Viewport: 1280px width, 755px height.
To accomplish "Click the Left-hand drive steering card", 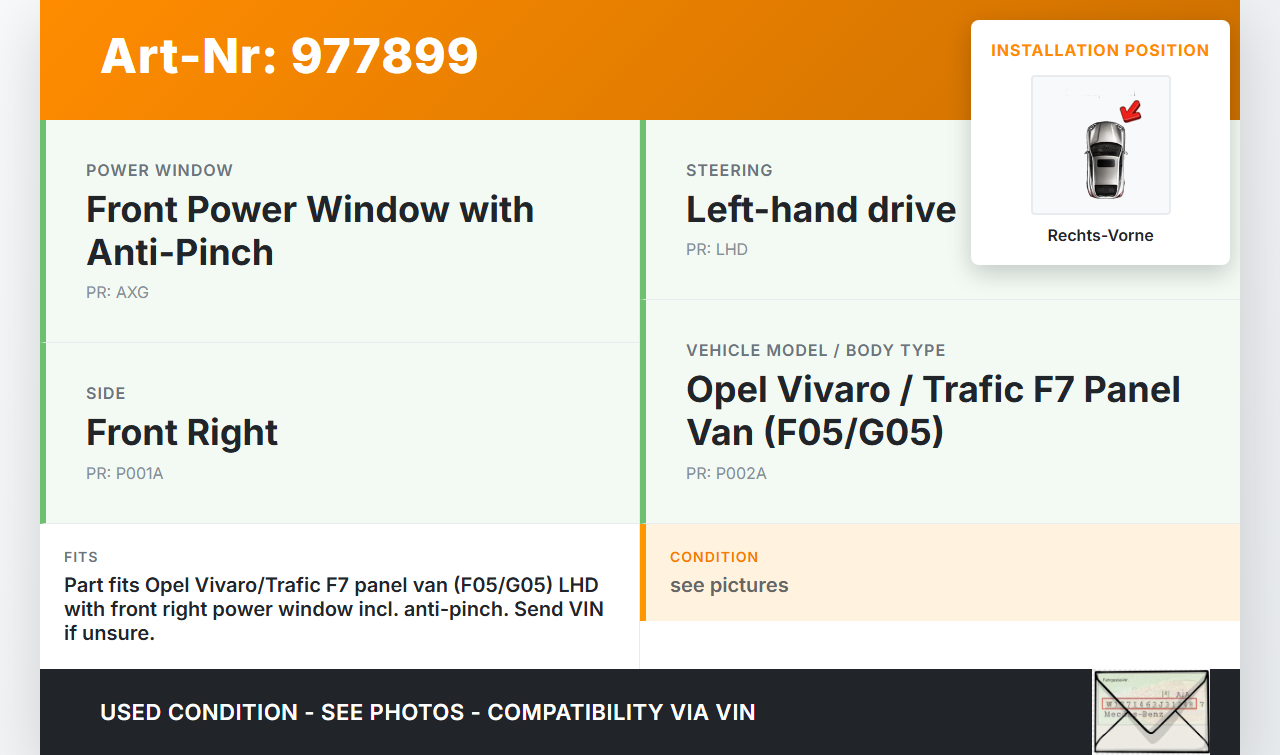I will click(x=940, y=210).
